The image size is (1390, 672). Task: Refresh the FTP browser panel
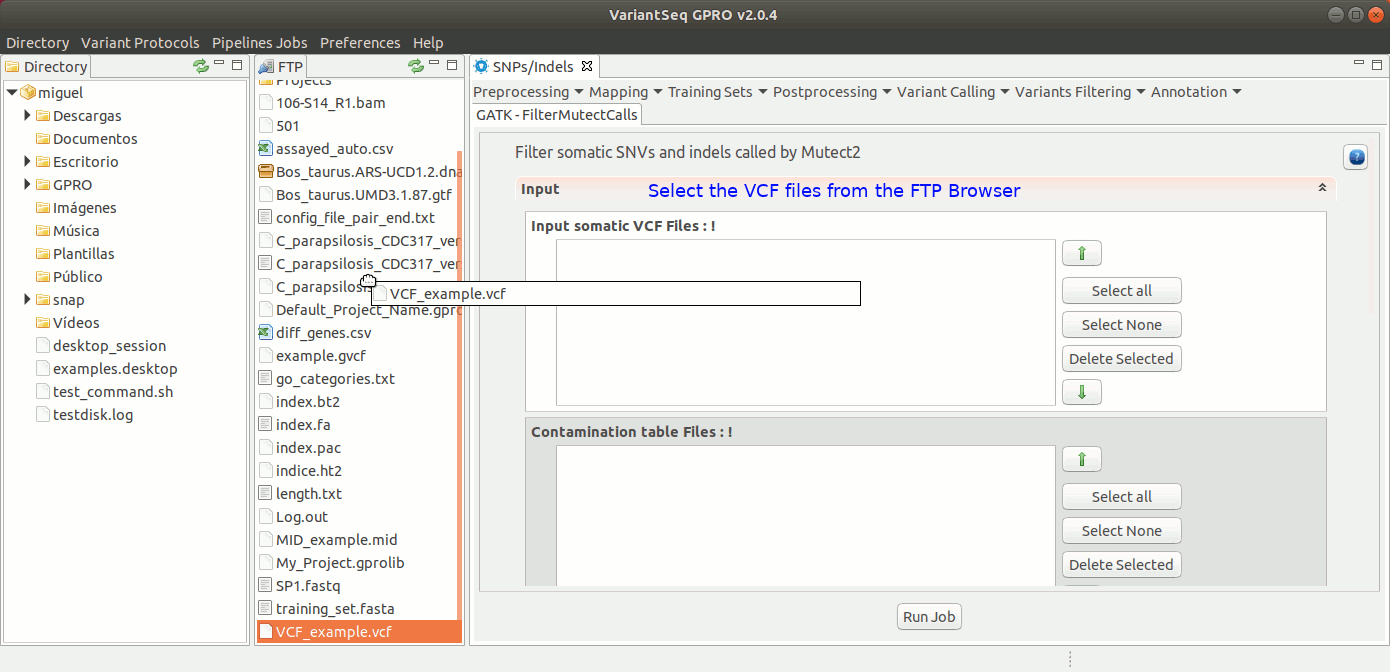point(415,66)
